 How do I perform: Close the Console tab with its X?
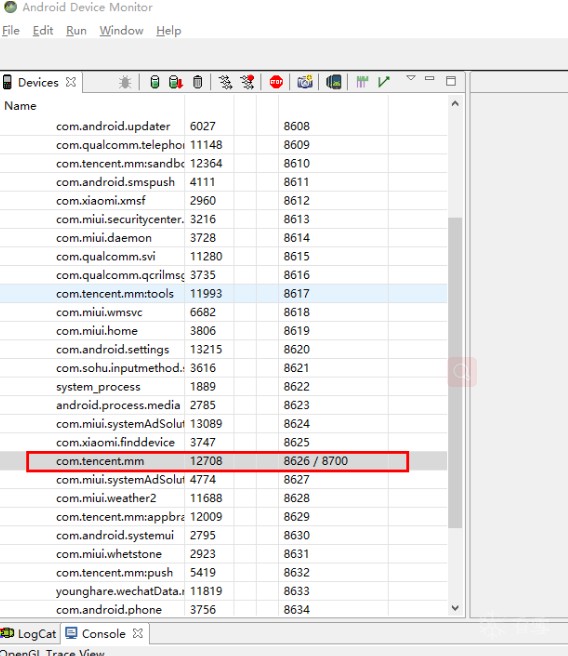(138, 633)
